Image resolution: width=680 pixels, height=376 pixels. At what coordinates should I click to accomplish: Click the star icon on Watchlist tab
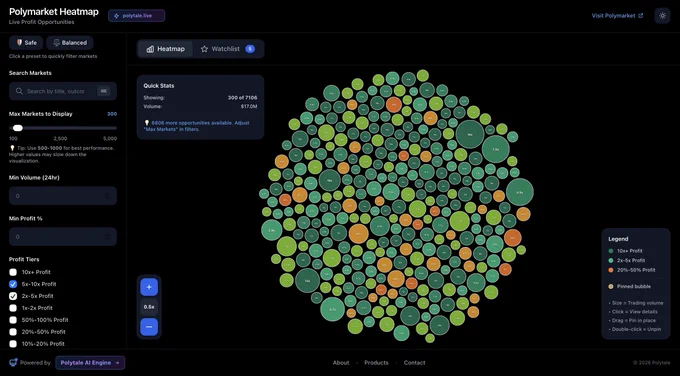[x=204, y=49]
